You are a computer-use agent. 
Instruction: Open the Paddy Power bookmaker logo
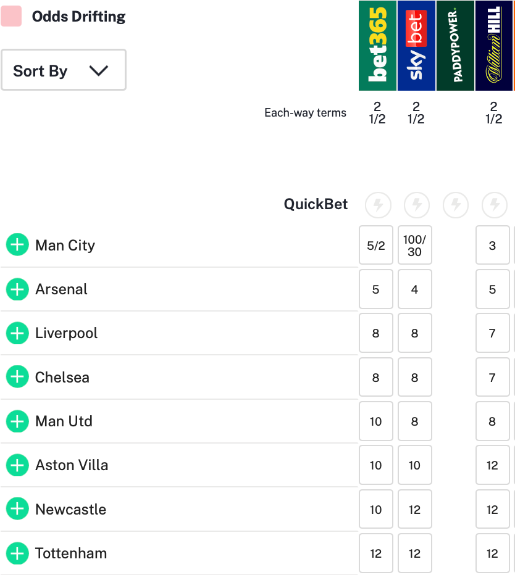pos(455,45)
